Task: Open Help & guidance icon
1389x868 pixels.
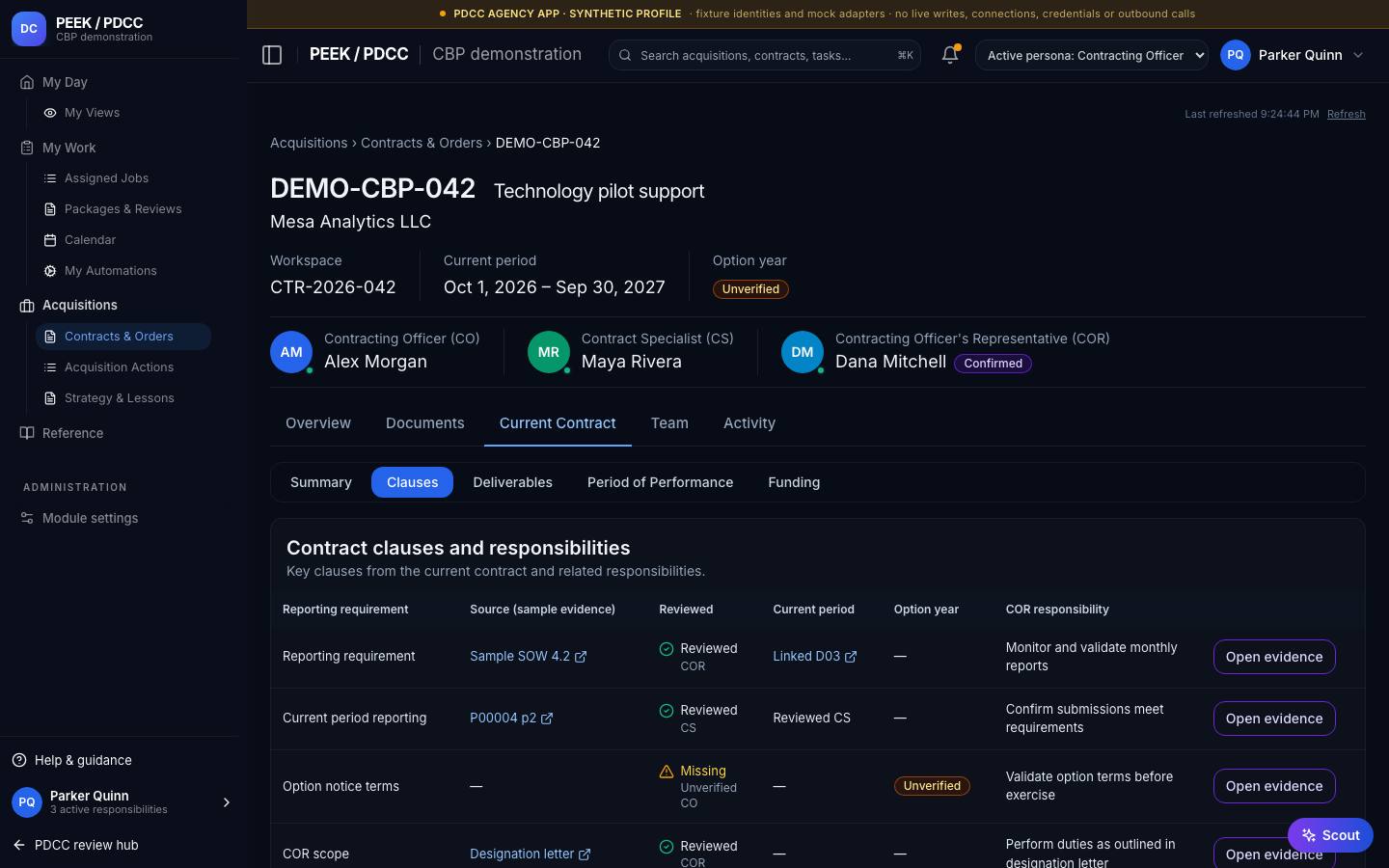Action: [x=19, y=760]
